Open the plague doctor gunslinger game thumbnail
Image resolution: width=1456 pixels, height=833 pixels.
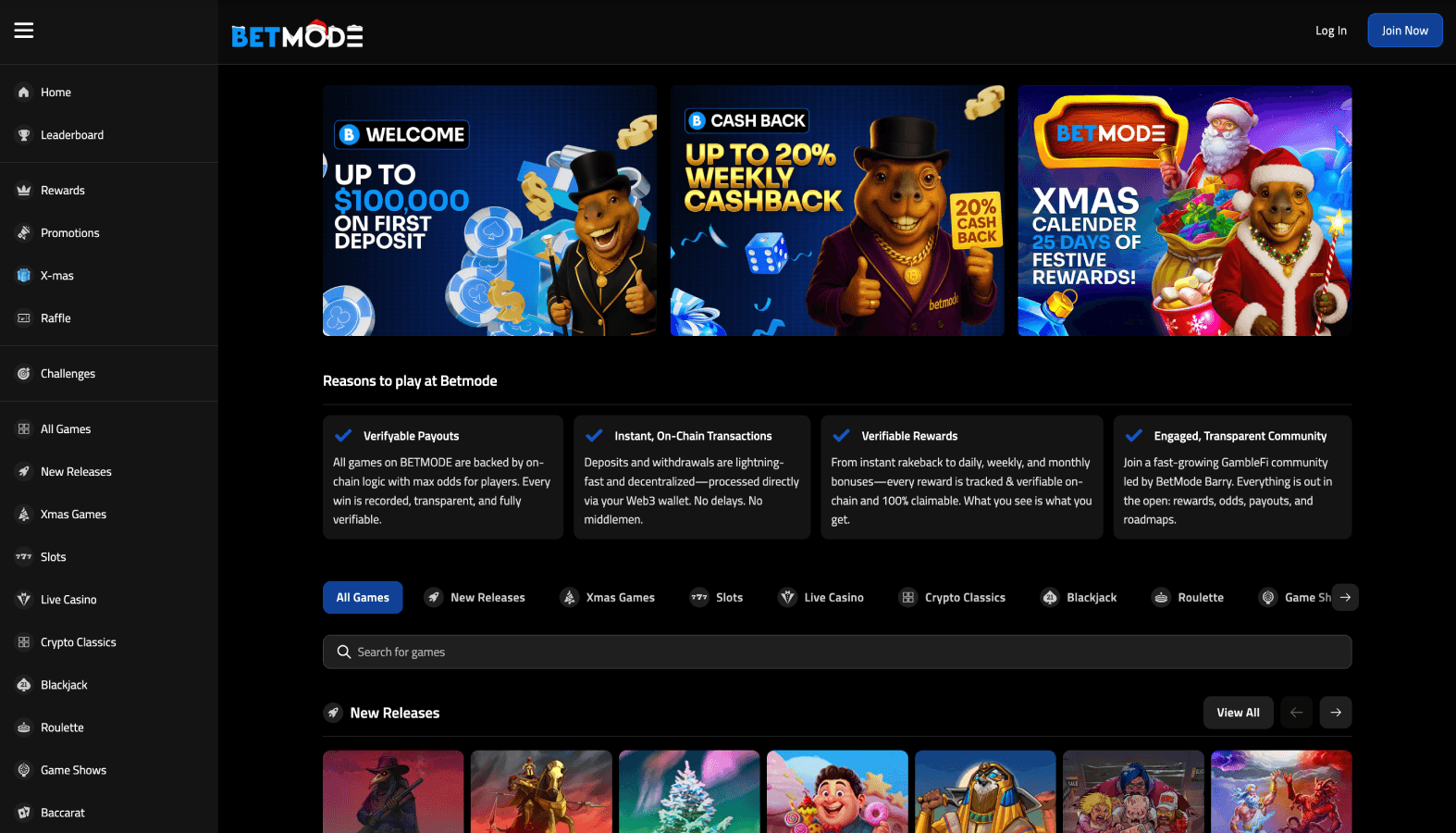(x=393, y=792)
